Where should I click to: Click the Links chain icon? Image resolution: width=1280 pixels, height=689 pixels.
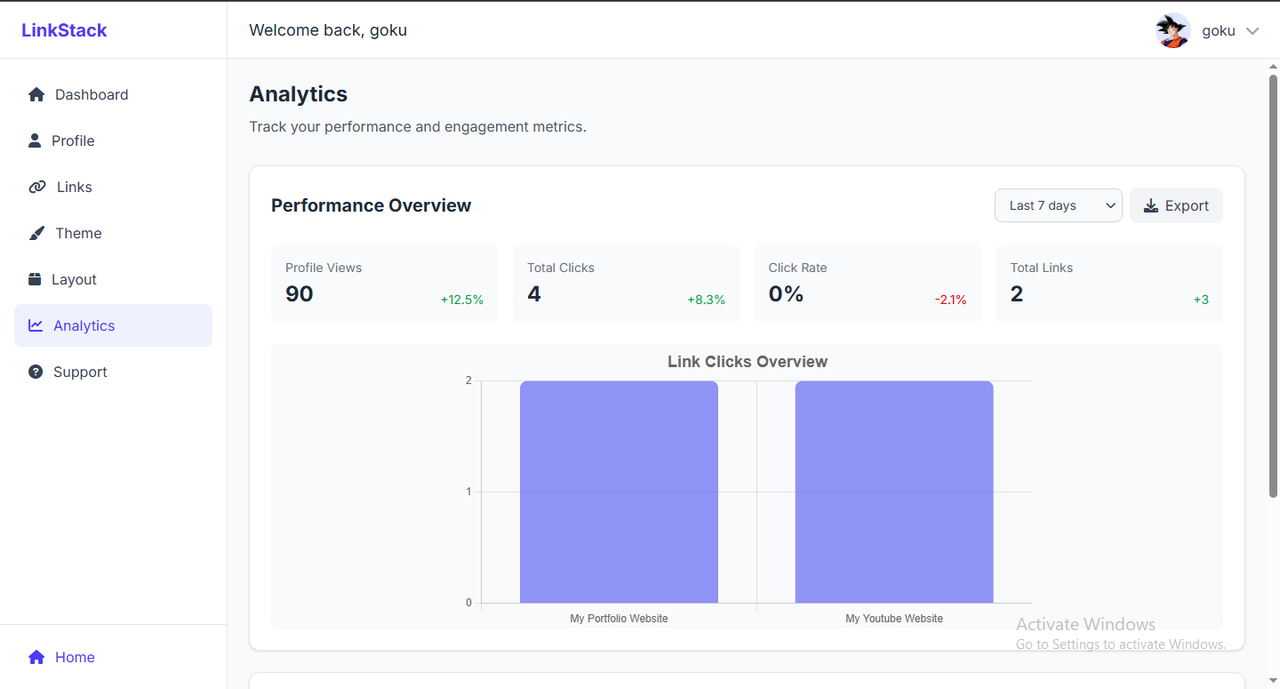[x=37, y=187]
